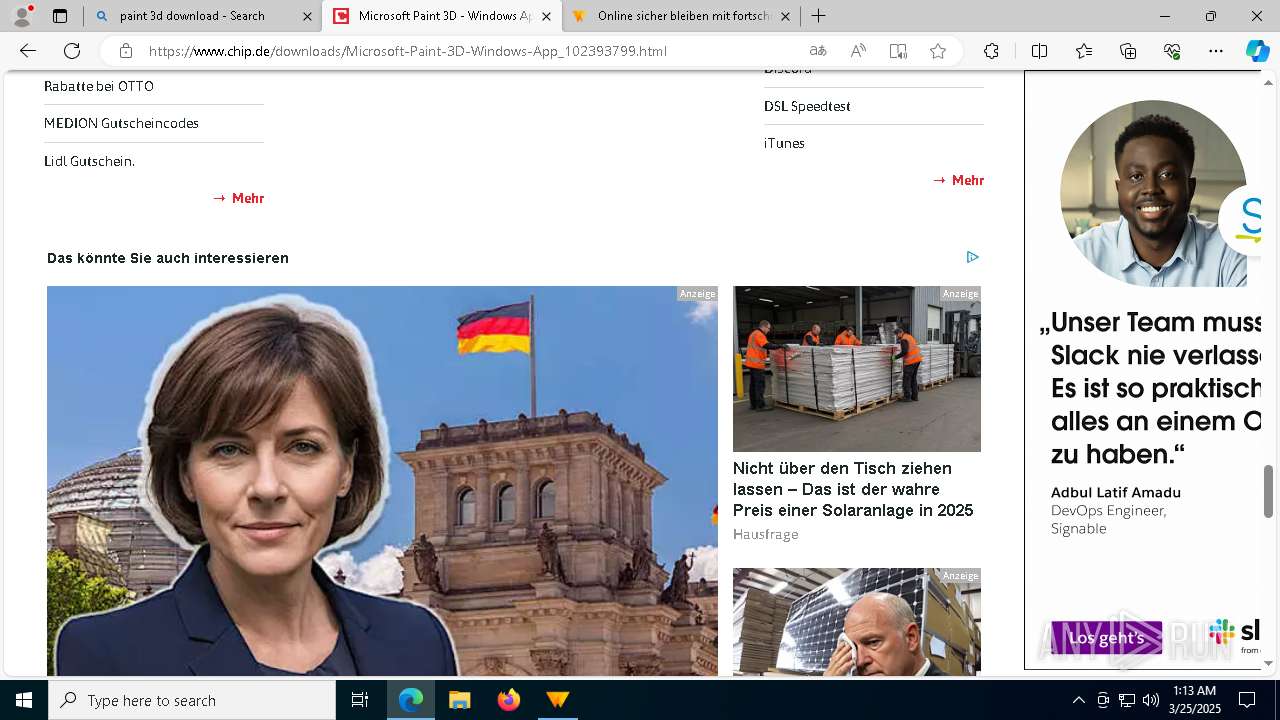
Task: Open the yellow triangle taskbar app
Action: (x=558, y=700)
